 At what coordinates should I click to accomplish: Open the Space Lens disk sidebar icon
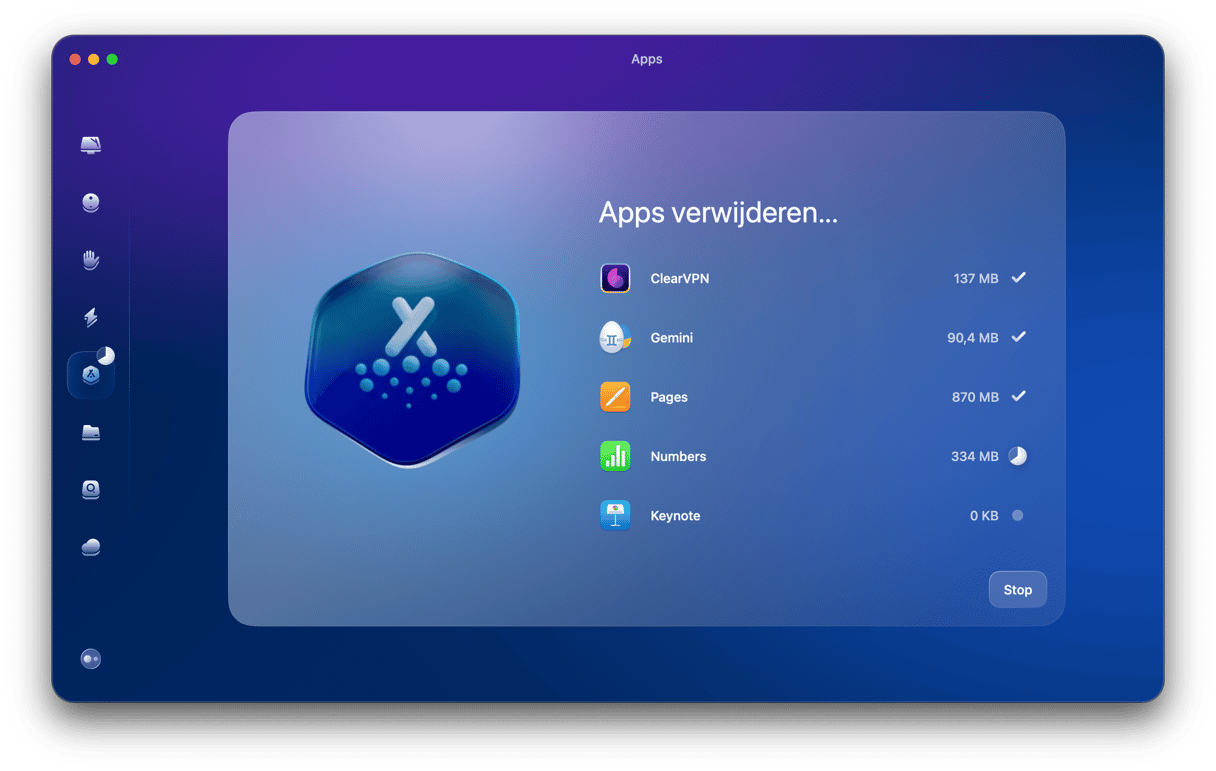pos(91,490)
